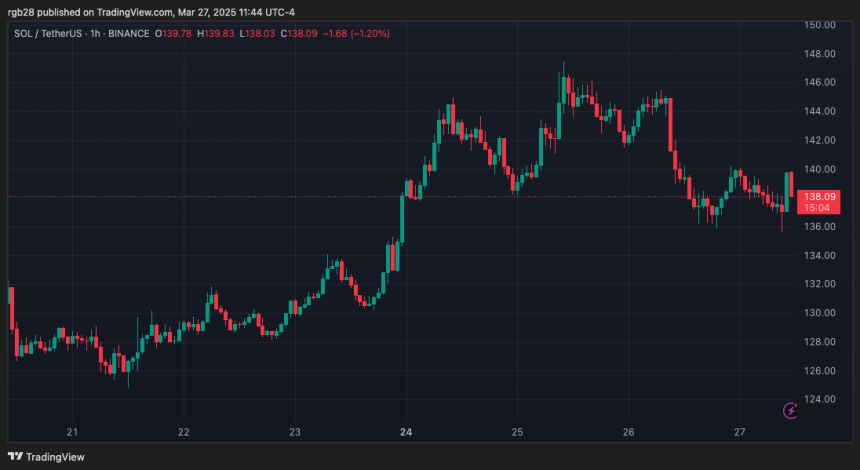
Task: Click the 128.00 price axis label
Action: [819, 342]
